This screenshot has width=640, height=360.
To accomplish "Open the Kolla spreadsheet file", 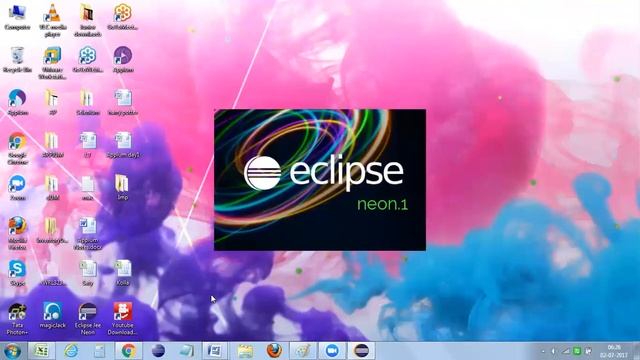I will click(122, 273).
